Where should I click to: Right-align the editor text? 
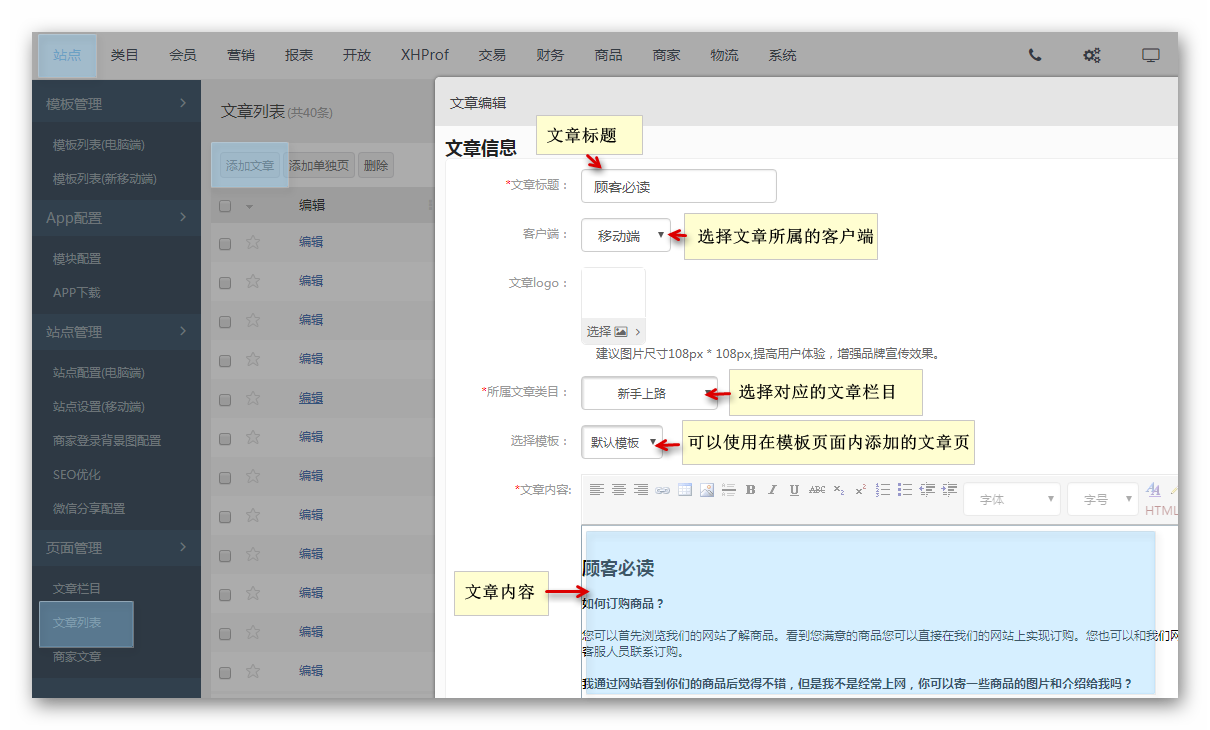(x=641, y=490)
